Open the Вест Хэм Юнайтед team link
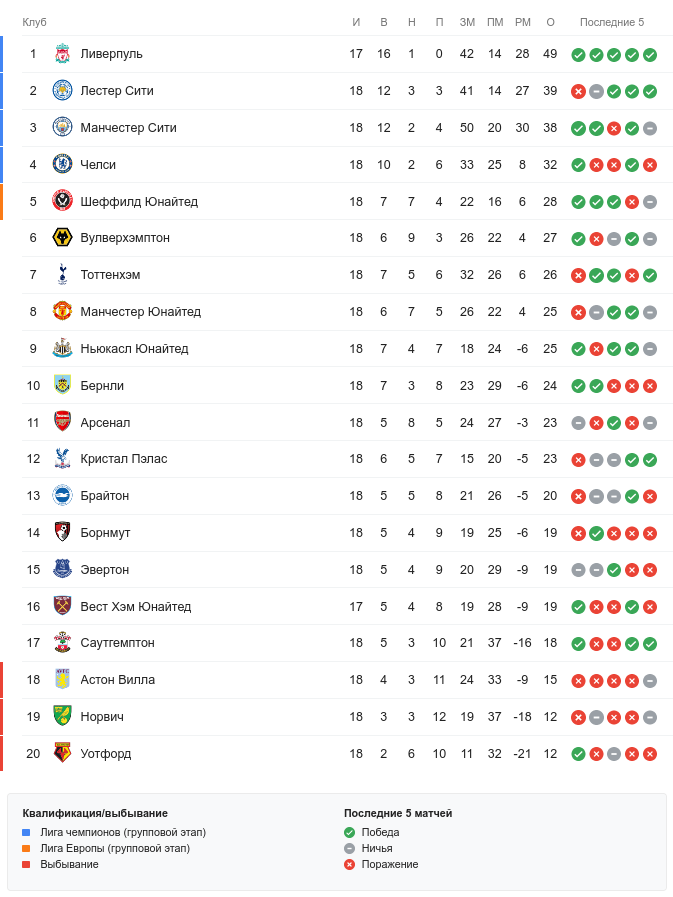673x897 pixels. pos(136,607)
